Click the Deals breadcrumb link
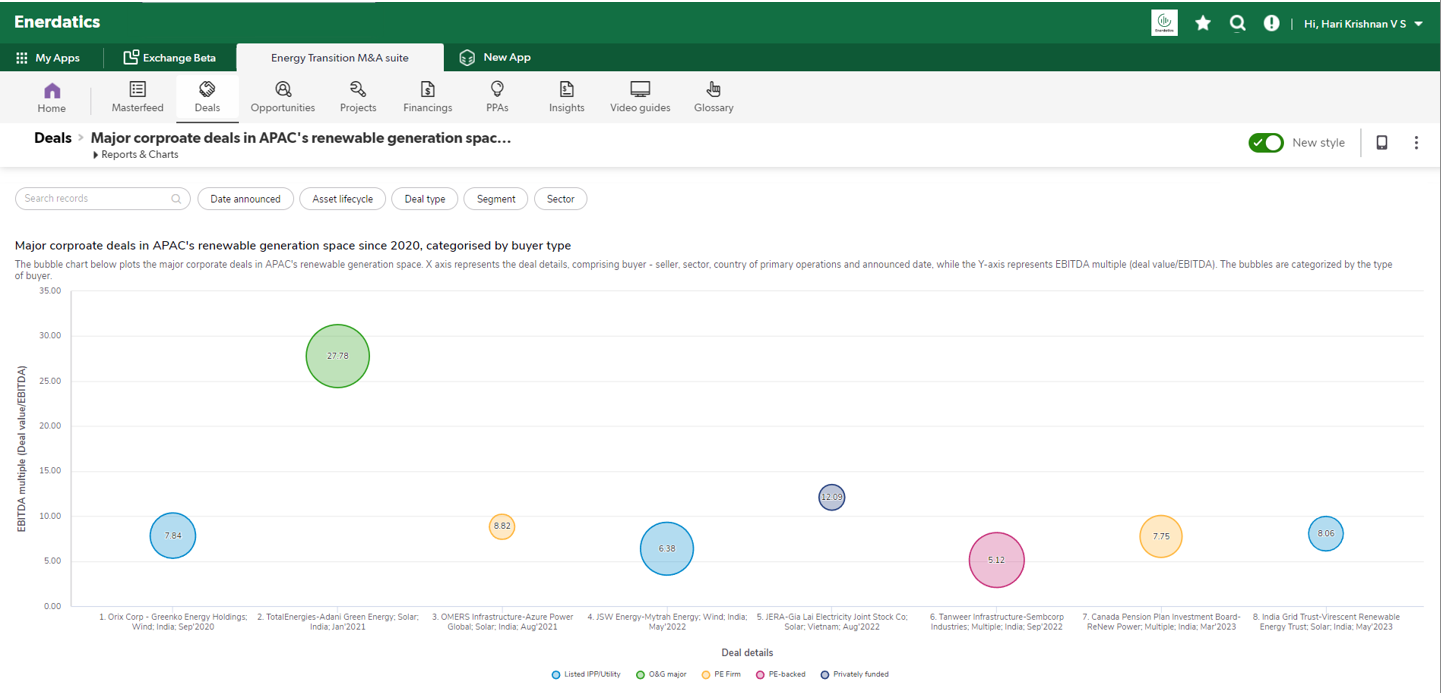This screenshot has width=1441, height=693. [x=53, y=138]
